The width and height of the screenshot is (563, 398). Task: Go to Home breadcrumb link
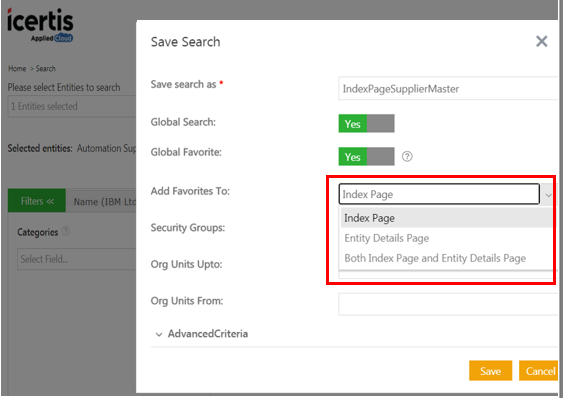tap(17, 69)
